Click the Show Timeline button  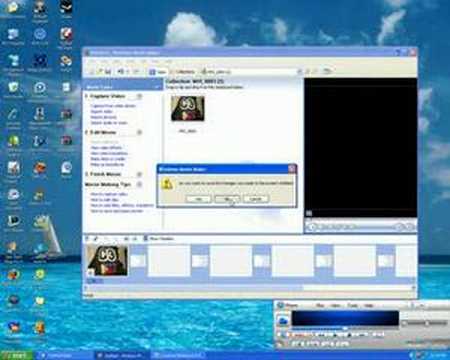tap(158, 239)
